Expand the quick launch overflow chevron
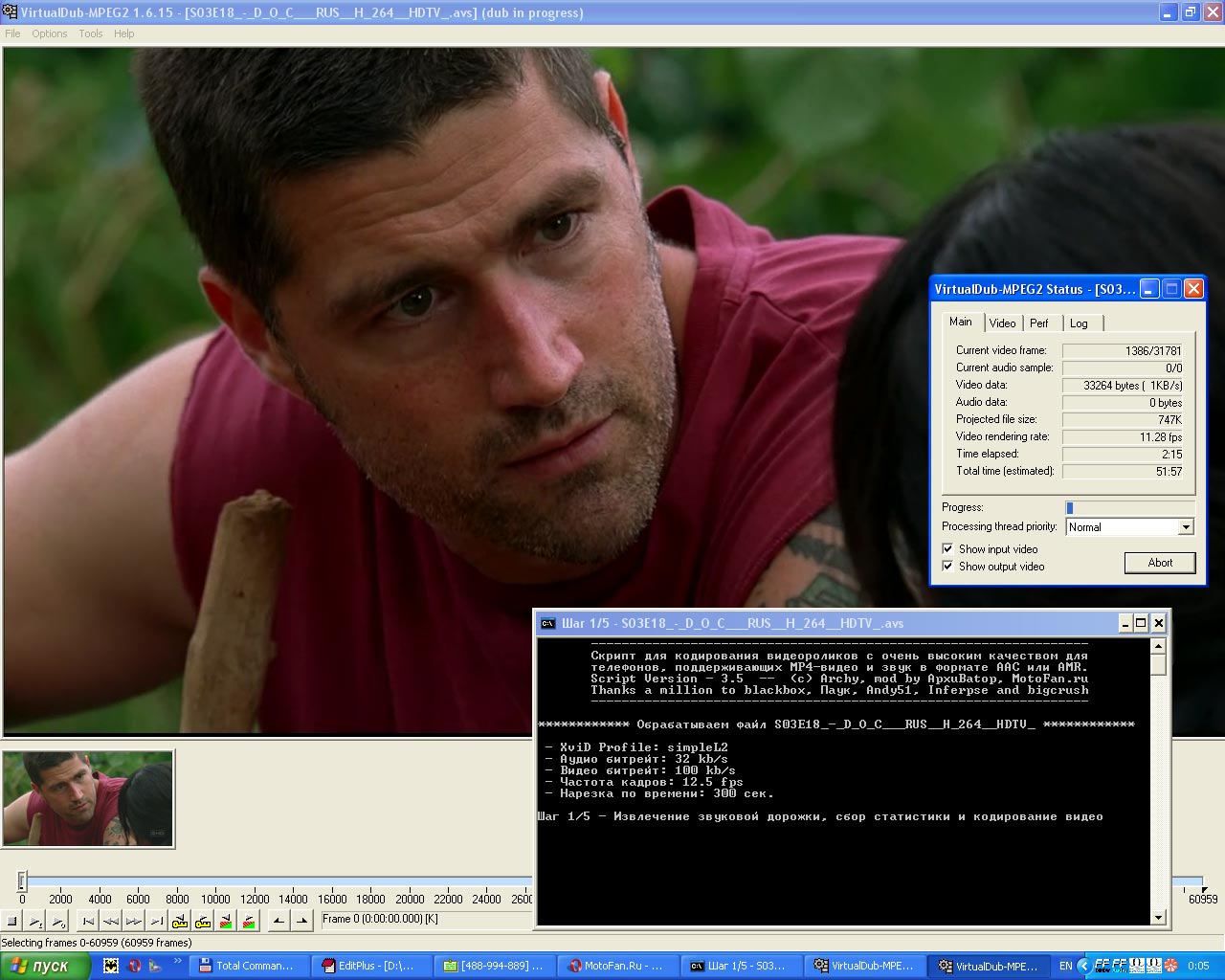Screen dimensions: 1225x980 [x=178, y=961]
